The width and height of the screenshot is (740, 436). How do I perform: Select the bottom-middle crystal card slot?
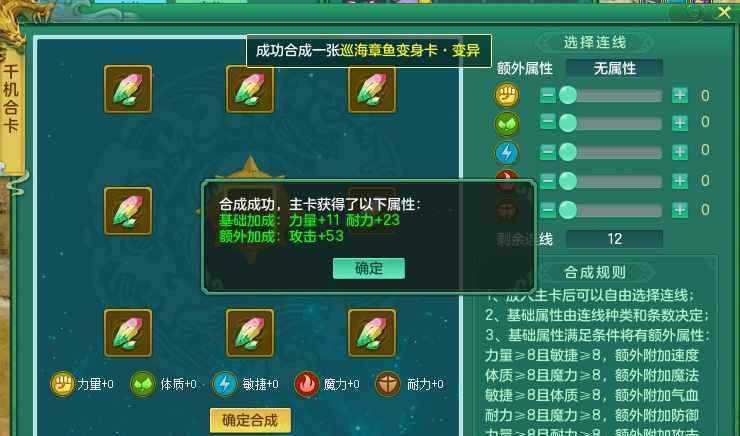[x=250, y=333]
